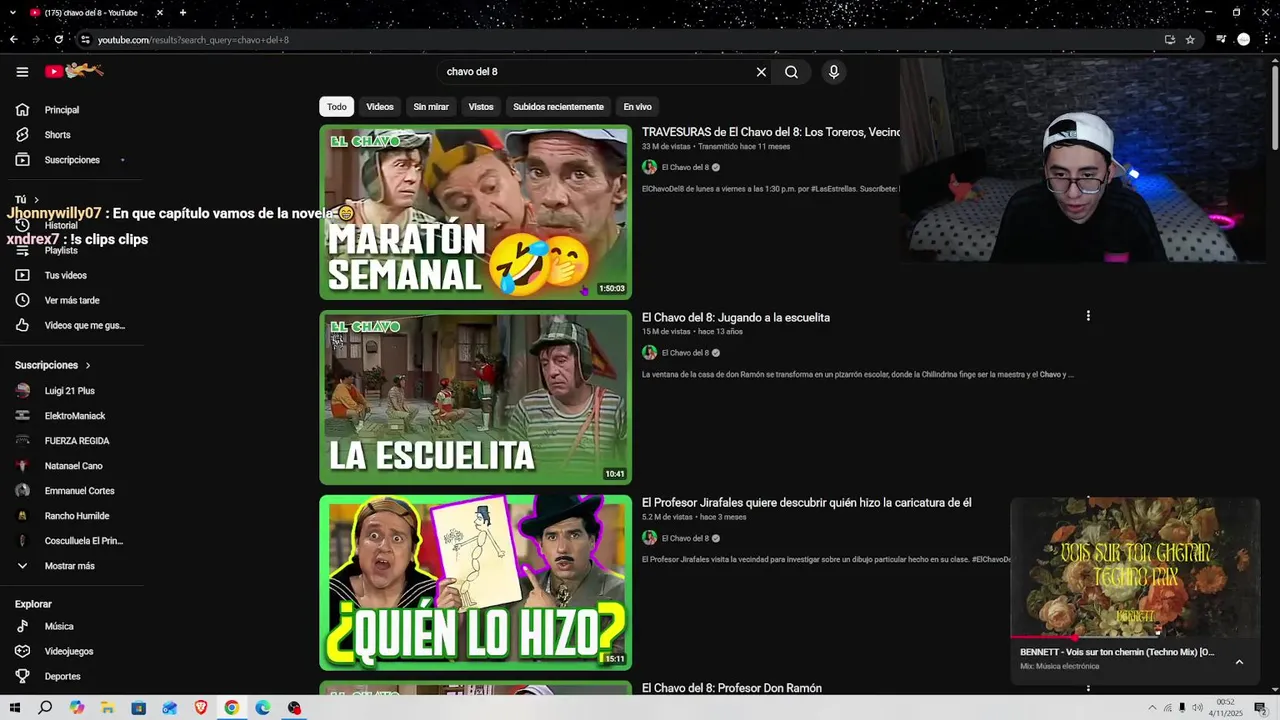Select Subidos recientemente filter chip

pos(558,107)
